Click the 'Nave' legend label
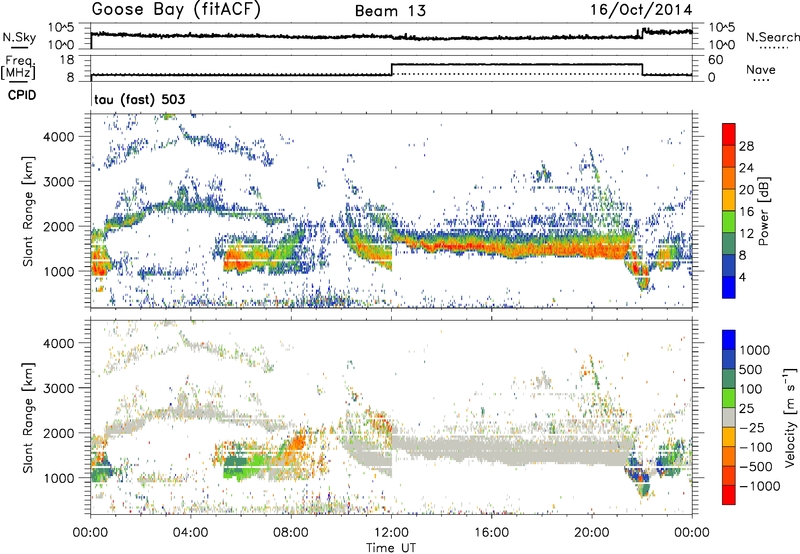 (x=761, y=70)
